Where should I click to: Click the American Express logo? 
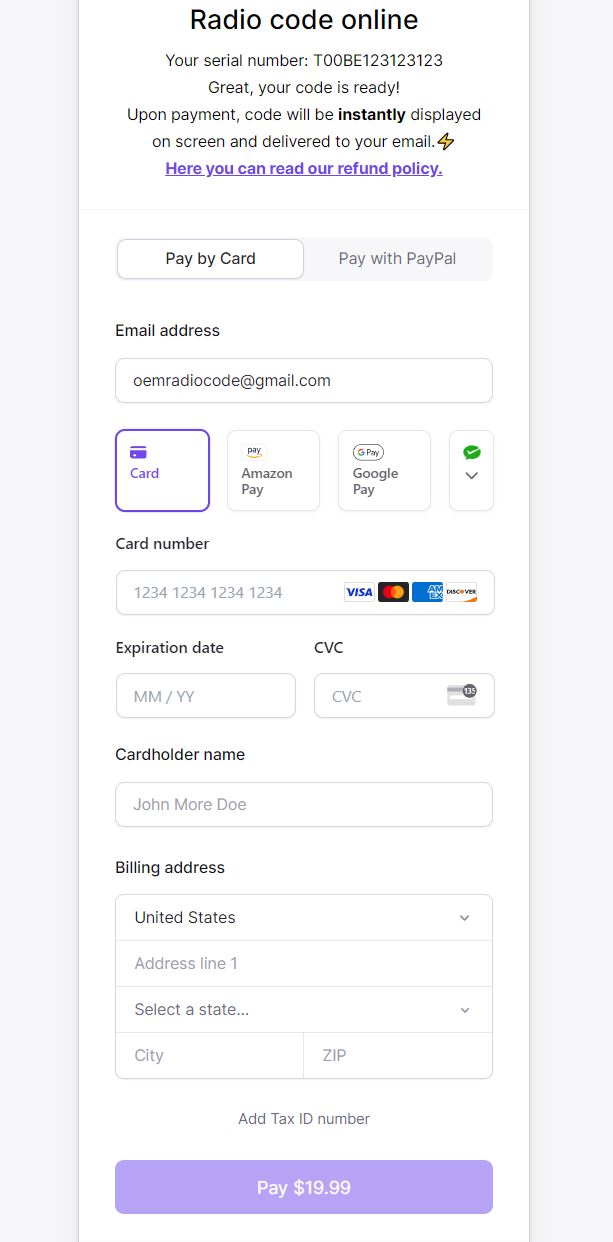point(427,591)
